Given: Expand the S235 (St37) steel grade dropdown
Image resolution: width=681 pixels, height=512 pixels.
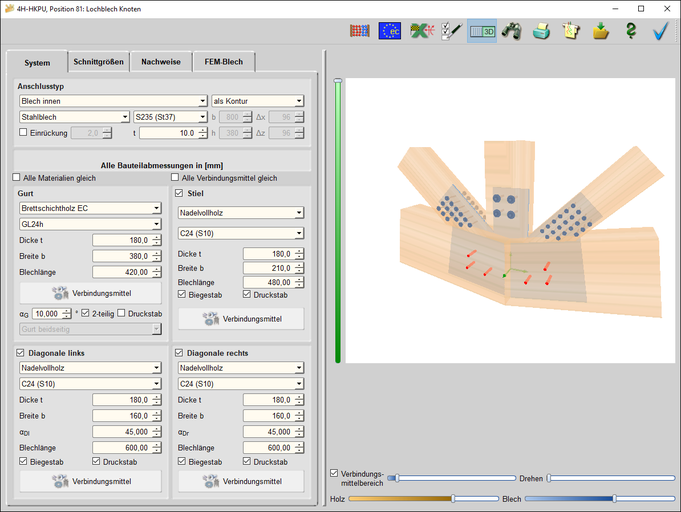Looking at the screenshot, I should 170,117.
